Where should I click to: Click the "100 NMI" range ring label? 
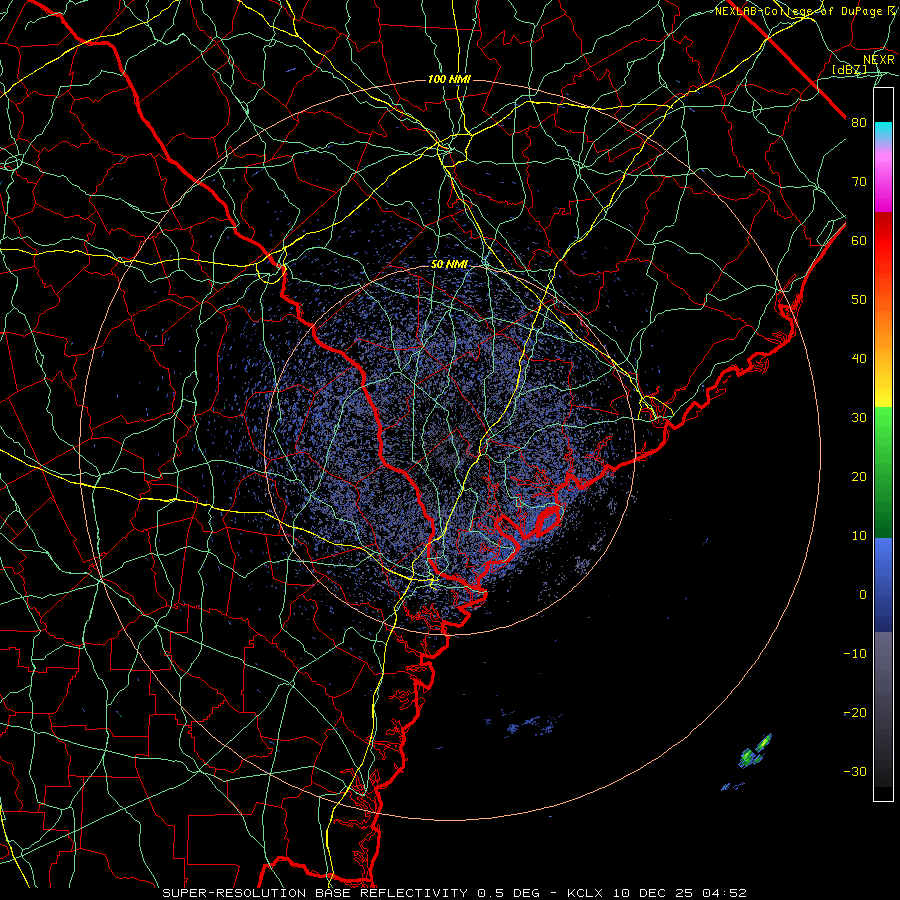tap(449, 79)
